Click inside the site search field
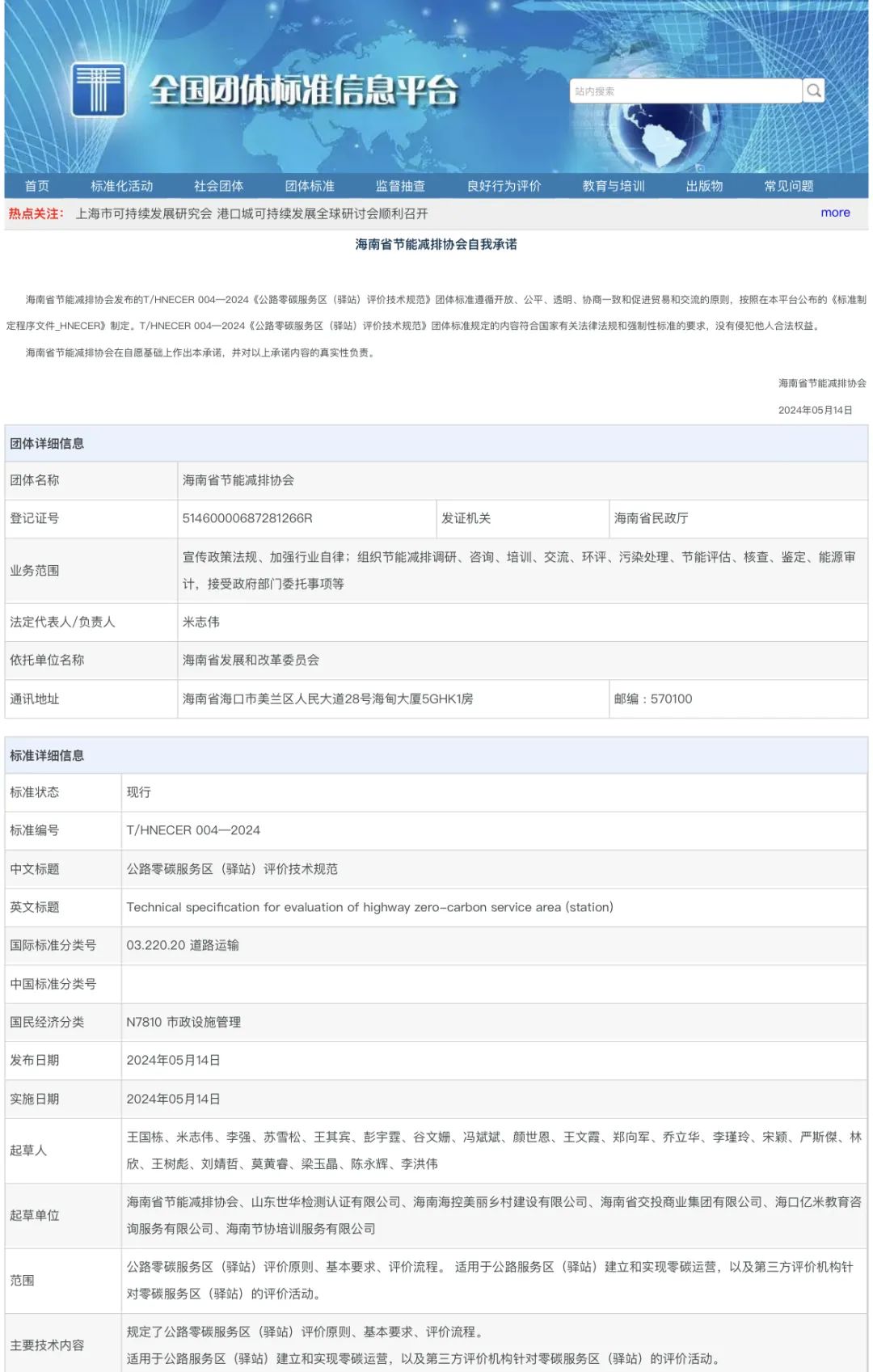The height and width of the screenshot is (1372, 873). [x=684, y=91]
